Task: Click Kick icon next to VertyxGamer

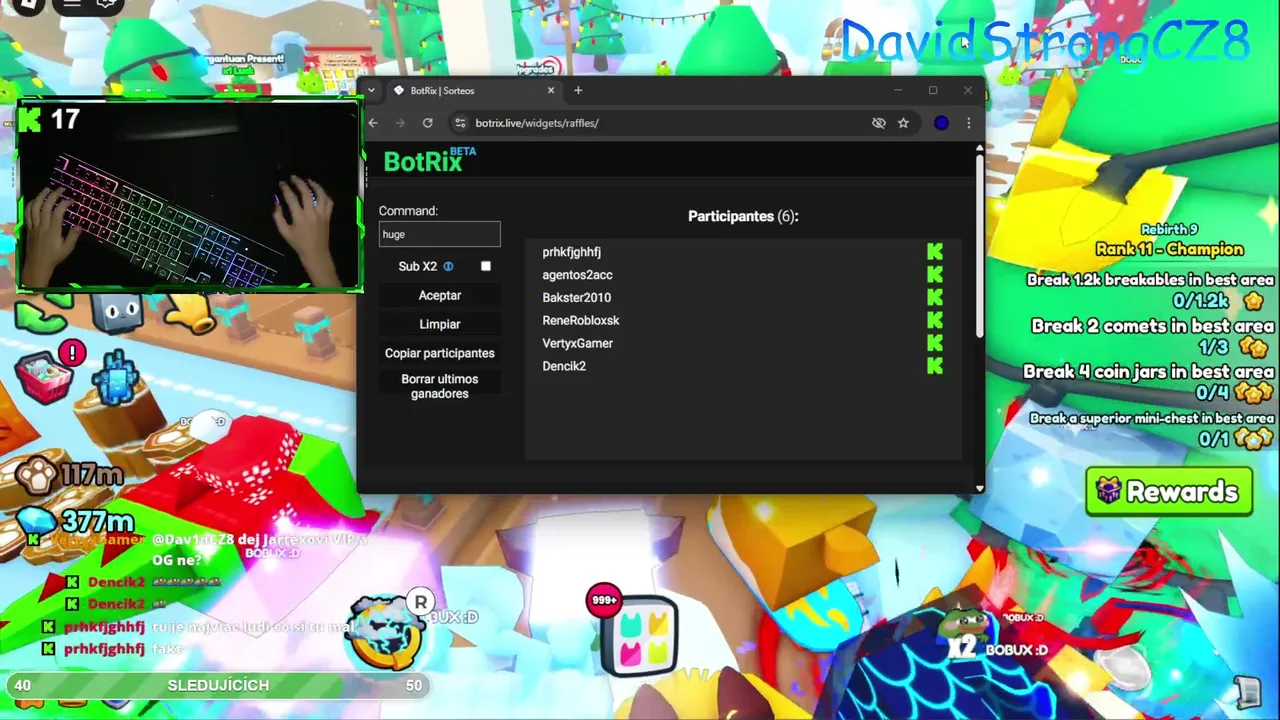Action: (x=935, y=343)
